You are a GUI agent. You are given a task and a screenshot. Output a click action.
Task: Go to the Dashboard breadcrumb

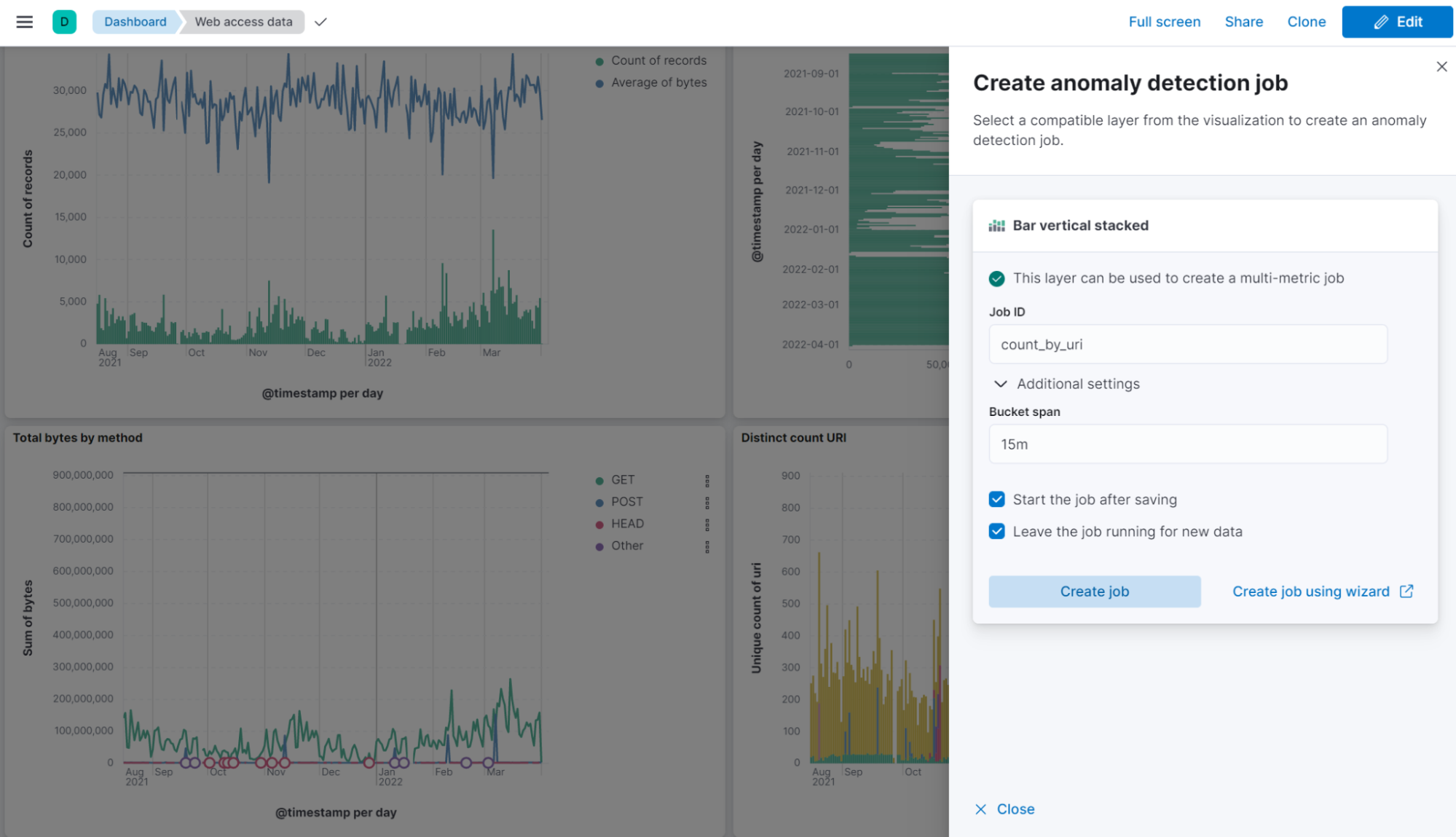pos(135,22)
